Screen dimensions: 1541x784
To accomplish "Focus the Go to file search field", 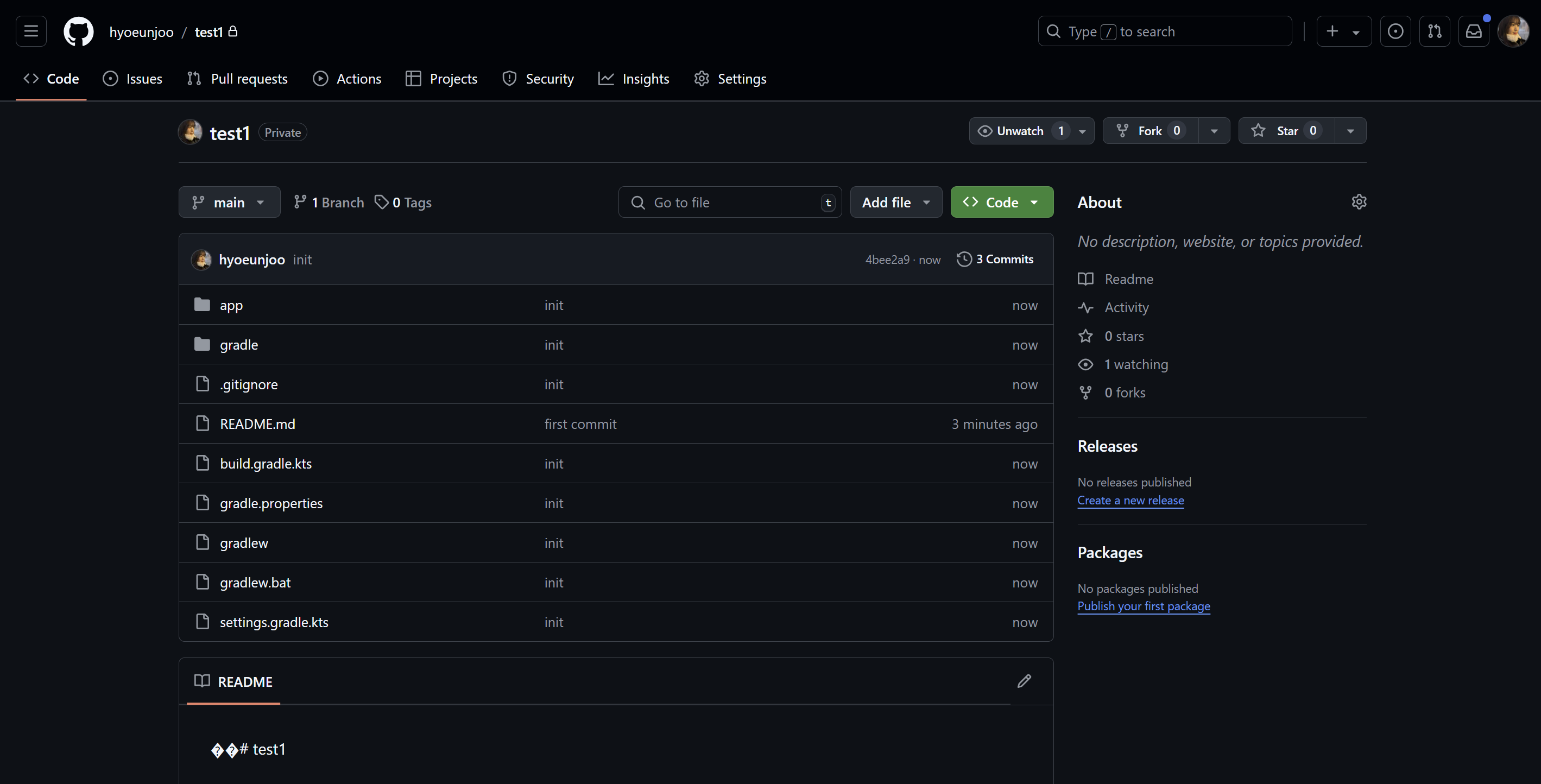I will point(730,203).
